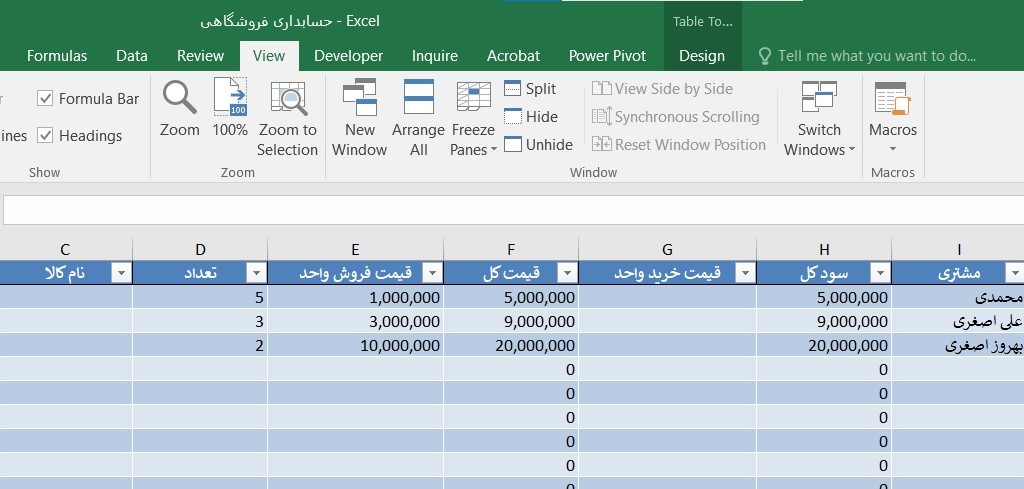Viewport: 1024px width, 489px height.
Task: Toggle the Formula Bar checkbox
Action: [45, 99]
